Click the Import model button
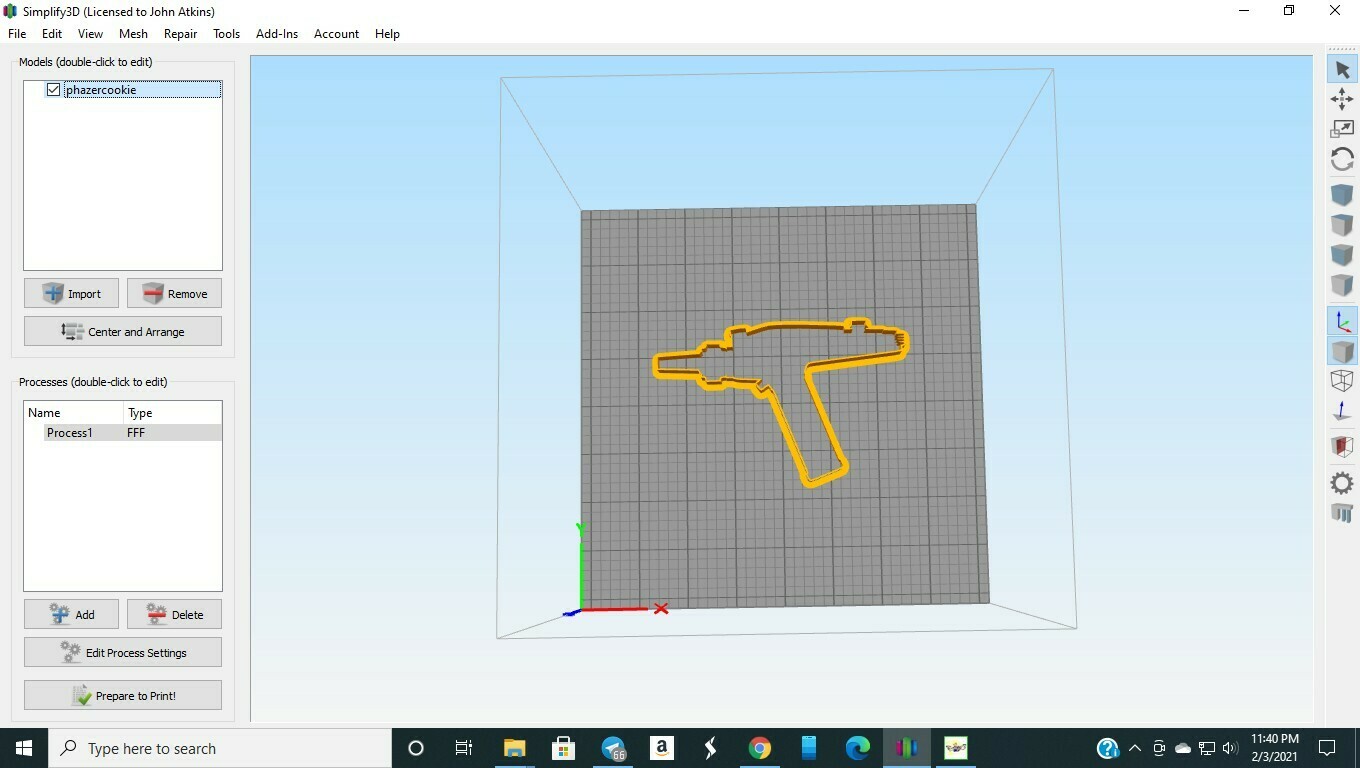Image resolution: width=1360 pixels, height=768 pixels. pos(71,293)
